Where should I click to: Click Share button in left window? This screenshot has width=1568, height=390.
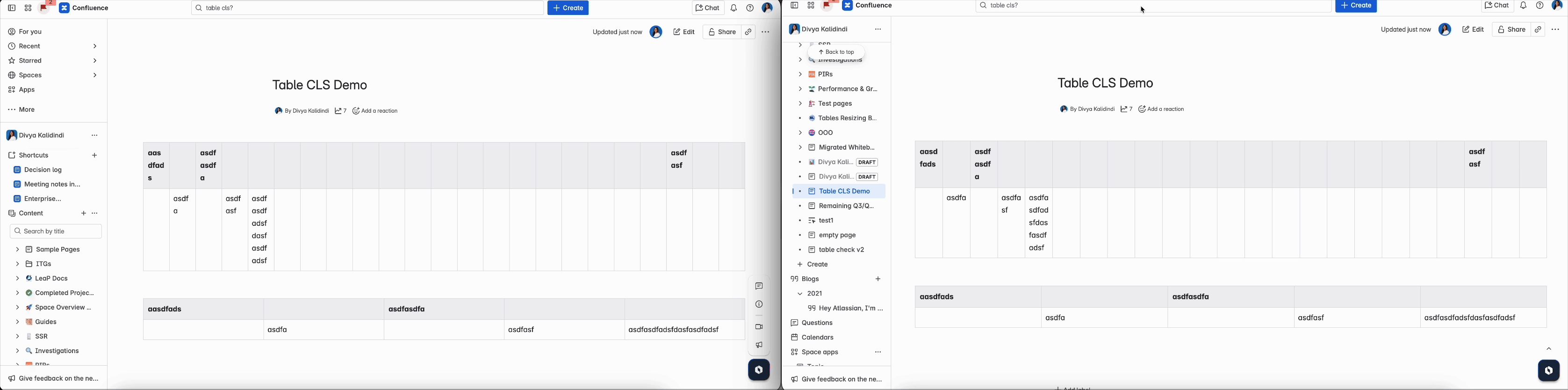(722, 32)
